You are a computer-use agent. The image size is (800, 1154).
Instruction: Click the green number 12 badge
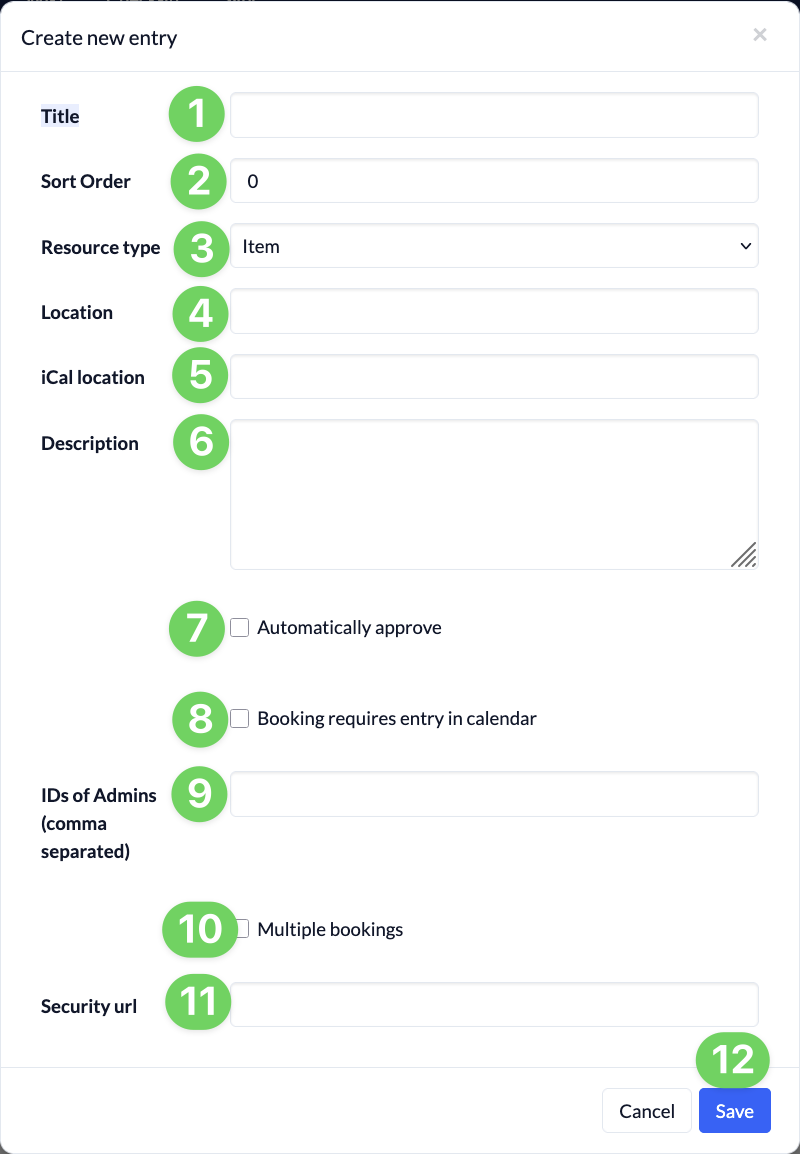(734, 1060)
